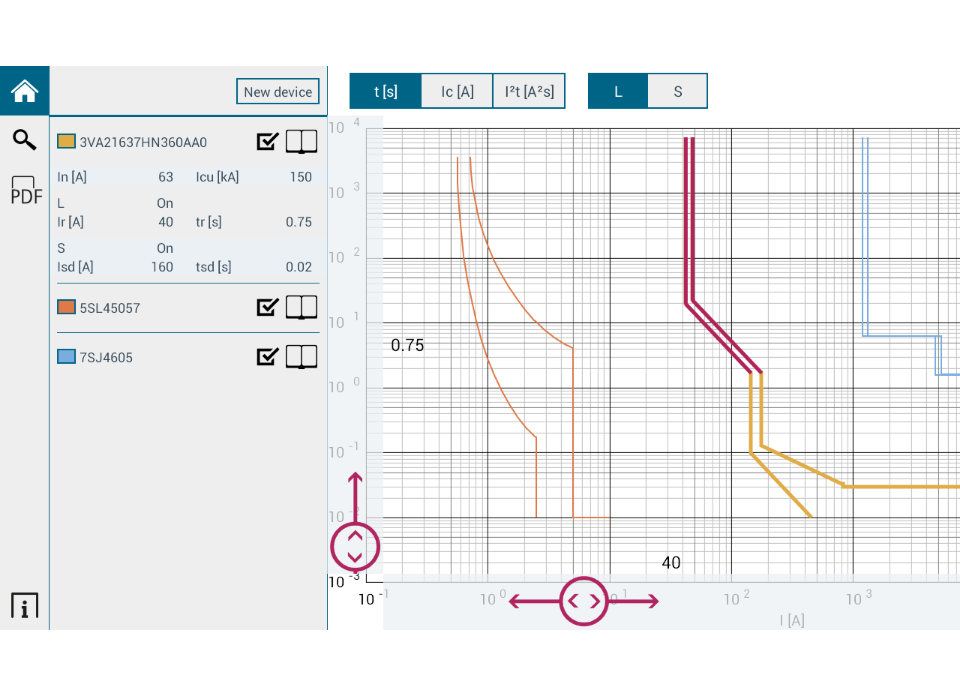Switch to the Ic [A] tab
This screenshot has width=960, height=696.
click(456, 91)
